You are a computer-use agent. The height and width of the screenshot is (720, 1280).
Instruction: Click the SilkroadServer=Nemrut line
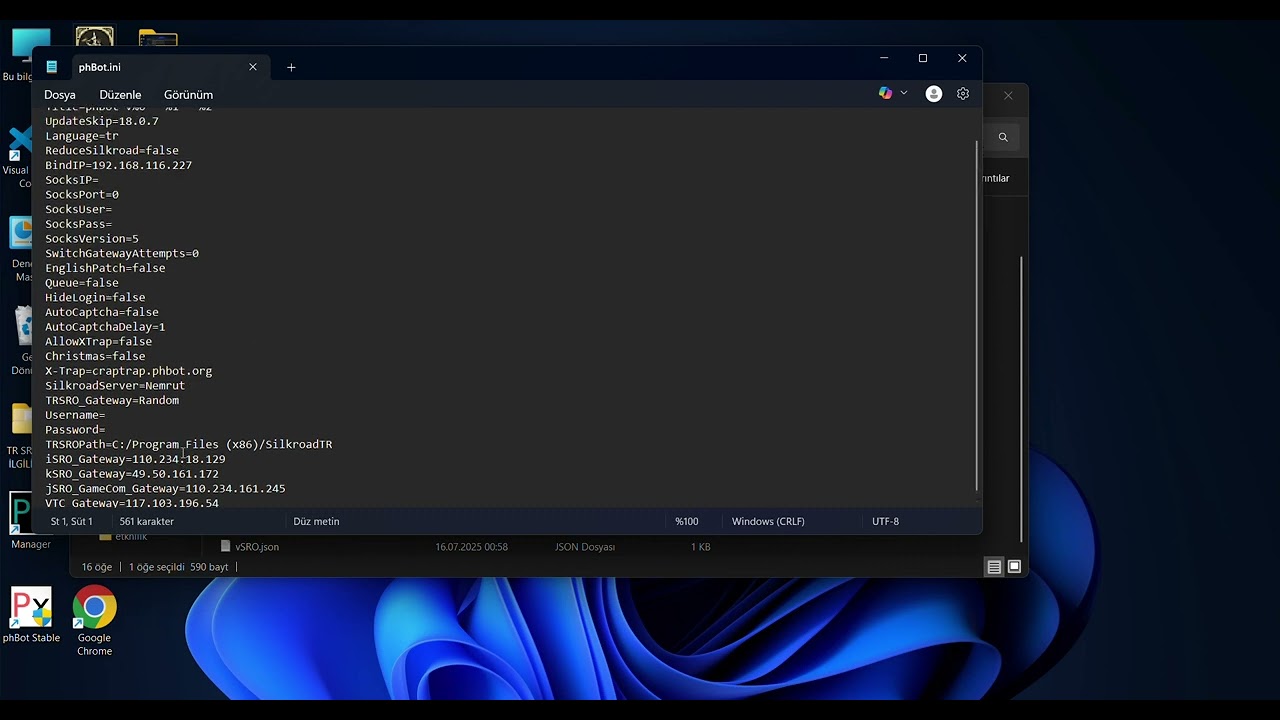pyautogui.click(x=115, y=385)
